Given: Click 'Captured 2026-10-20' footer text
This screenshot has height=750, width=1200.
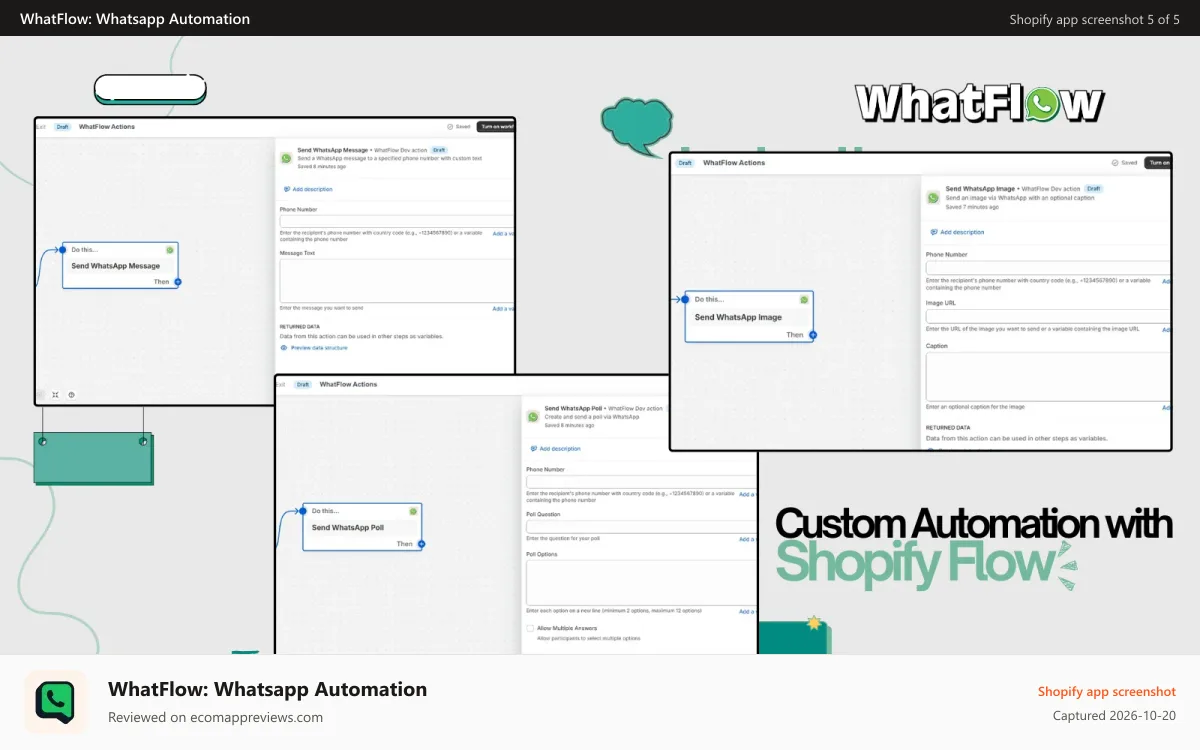Looking at the screenshot, I should pyautogui.click(x=1114, y=716).
